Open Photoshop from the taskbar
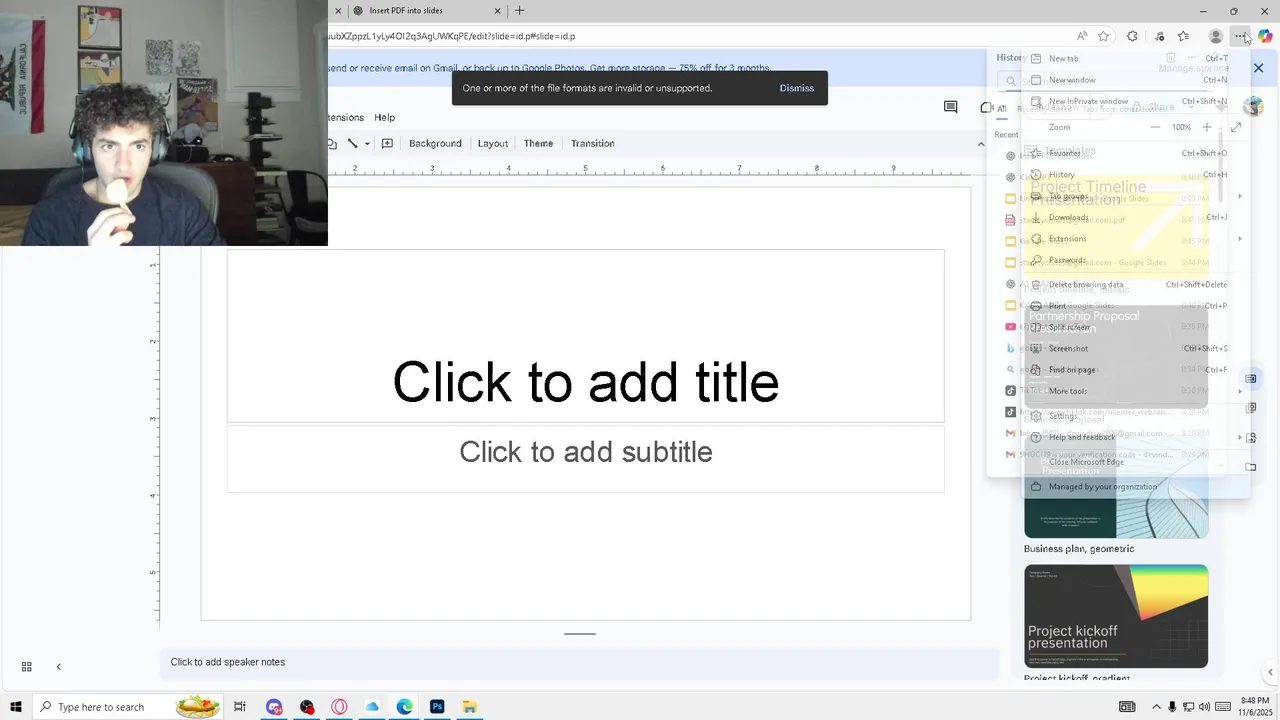Image resolution: width=1280 pixels, height=720 pixels. pyautogui.click(x=437, y=707)
